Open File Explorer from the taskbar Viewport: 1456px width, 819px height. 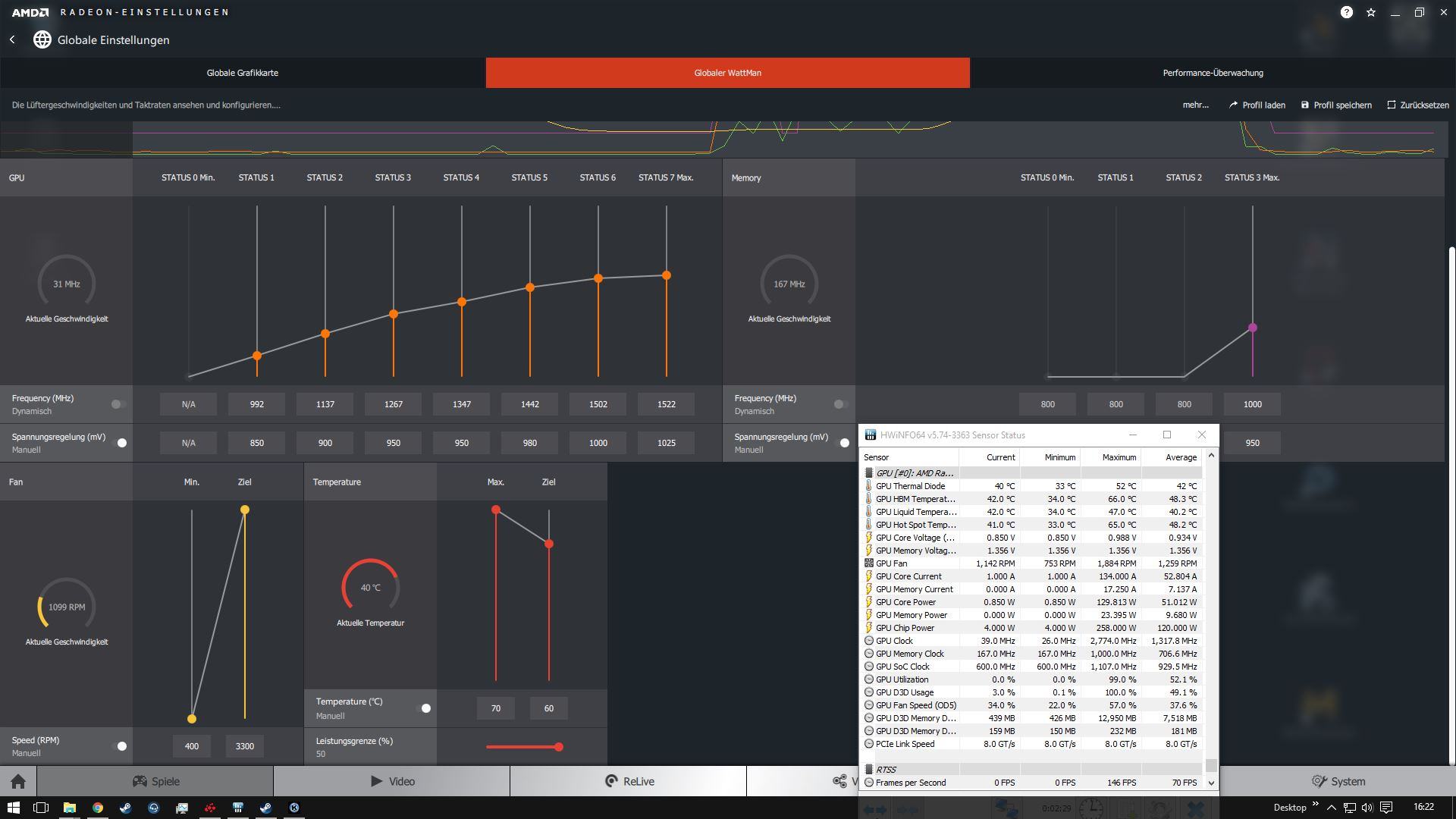coord(69,808)
